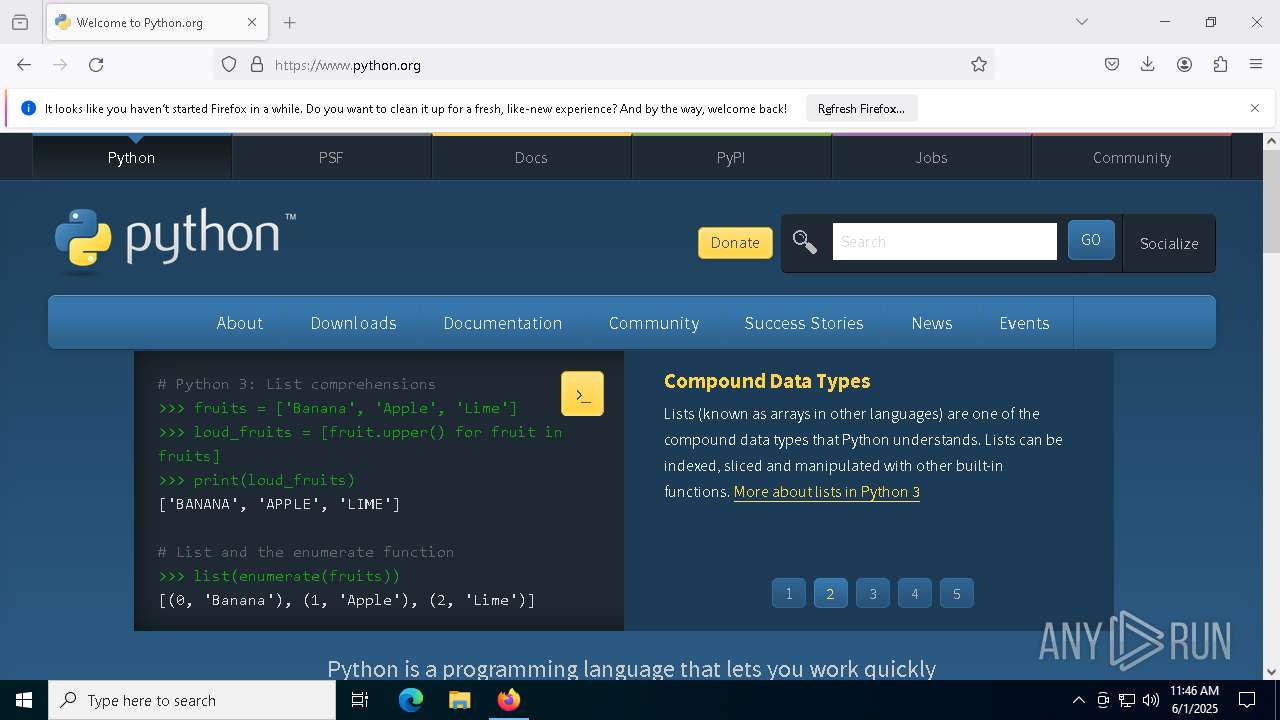Switch to the PSF top tab
1280x720 pixels.
331,157
